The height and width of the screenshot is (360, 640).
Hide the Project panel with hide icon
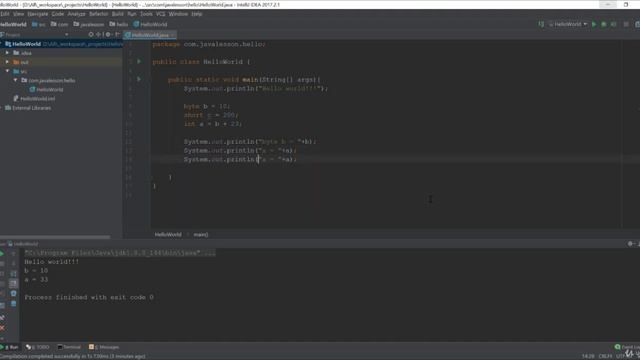tap(118, 35)
